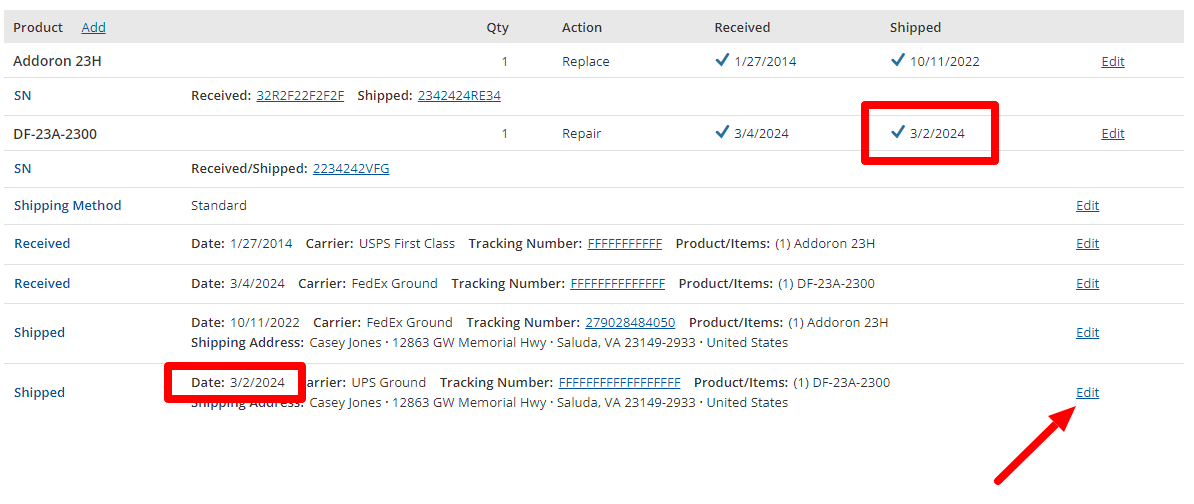Open shipped serial number 2342424RE34
The image size is (1194, 504).
coord(459,96)
